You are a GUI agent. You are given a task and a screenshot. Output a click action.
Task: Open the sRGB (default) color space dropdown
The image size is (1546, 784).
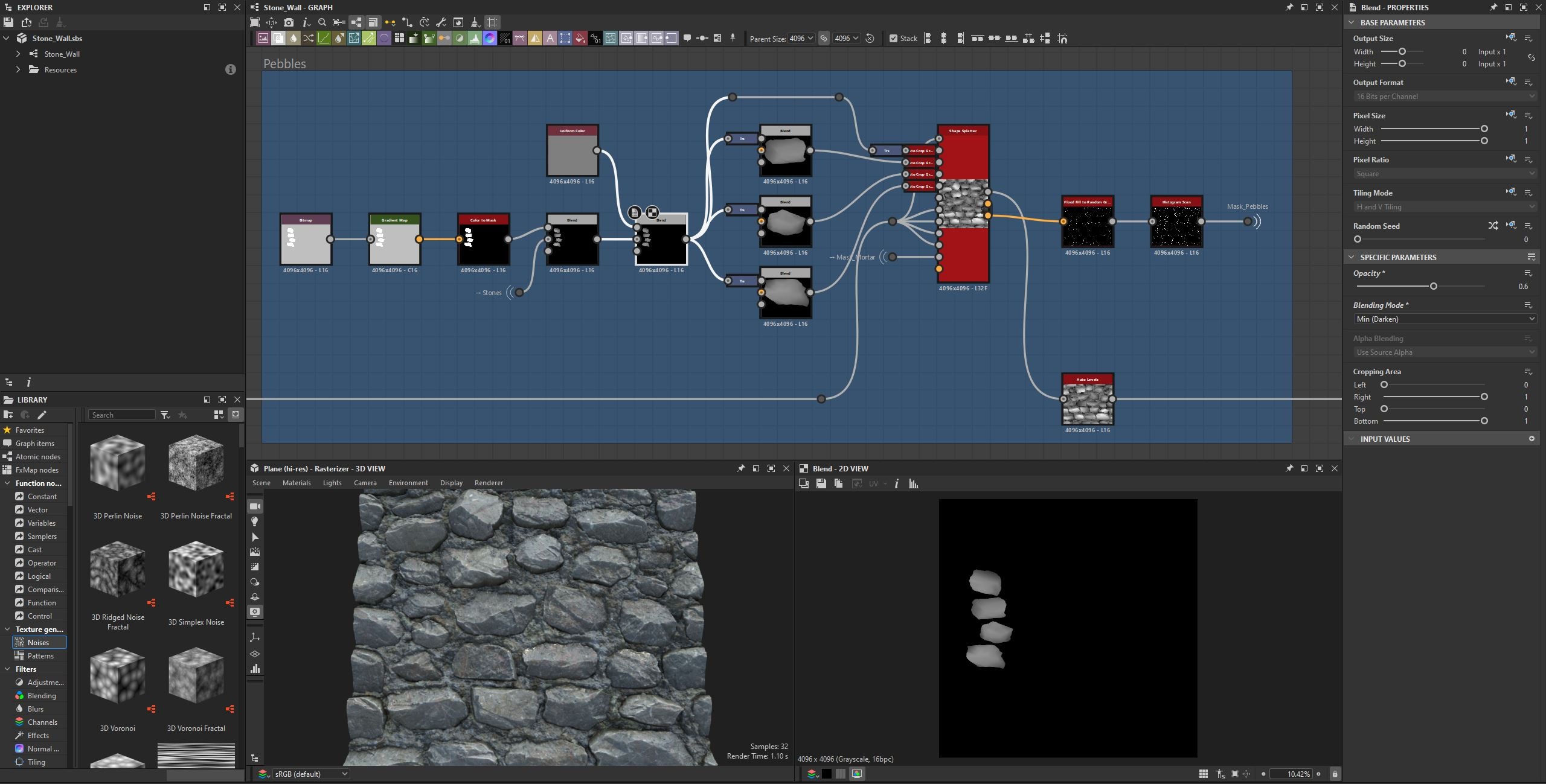click(x=310, y=774)
